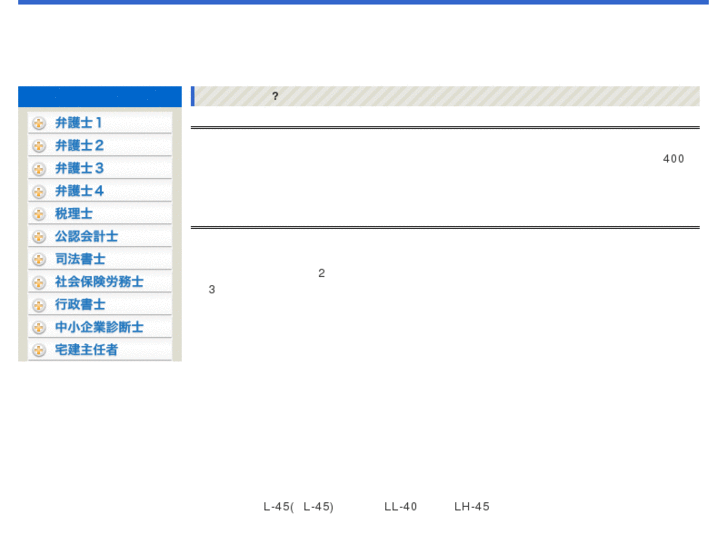The image size is (727, 545).
Task: Click the number 400 in the article
Action: (673, 159)
